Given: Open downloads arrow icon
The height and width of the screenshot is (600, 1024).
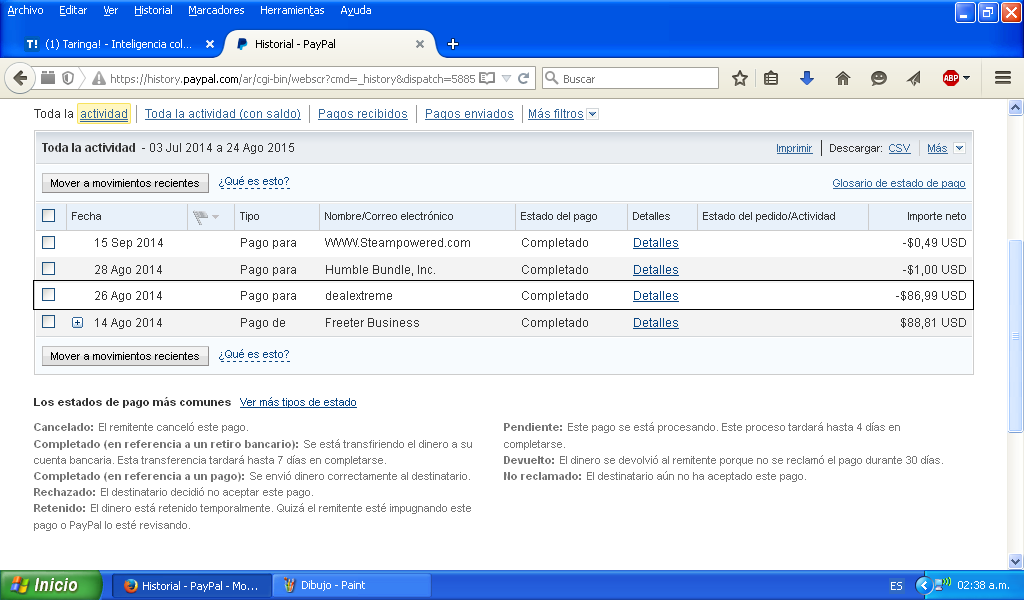Looking at the screenshot, I should (x=807, y=78).
